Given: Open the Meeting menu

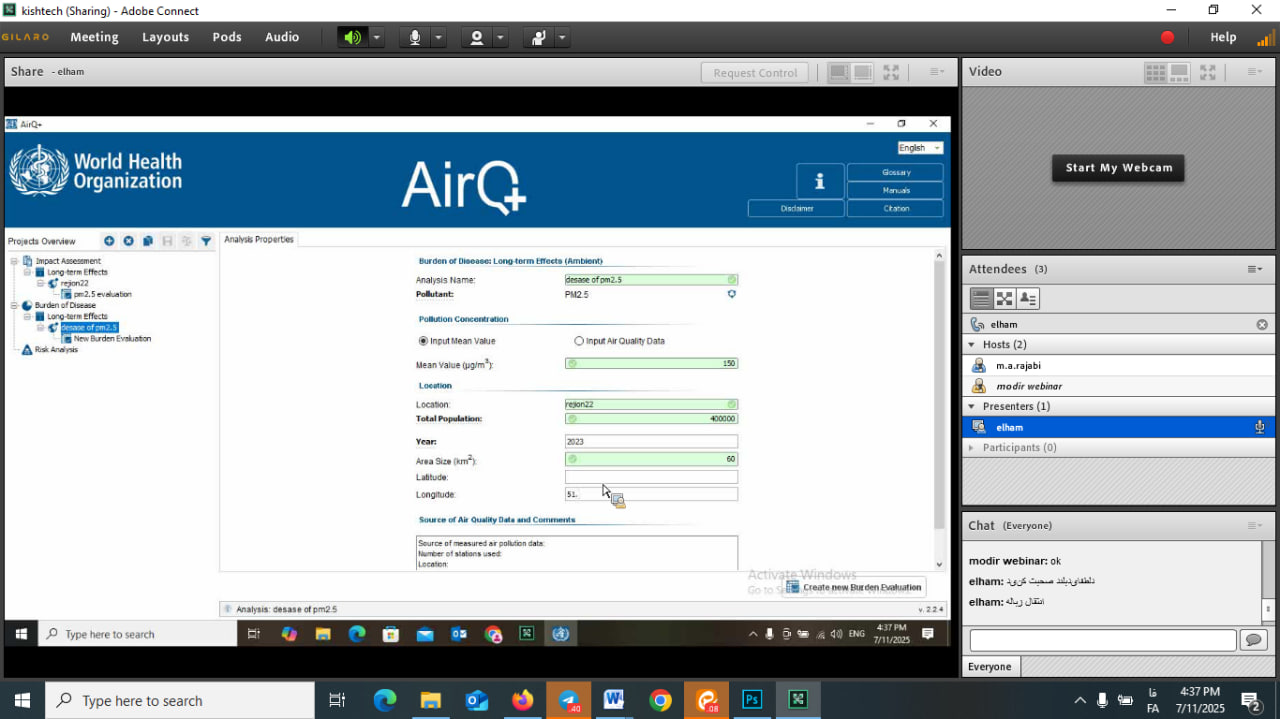Looking at the screenshot, I should tap(94, 37).
